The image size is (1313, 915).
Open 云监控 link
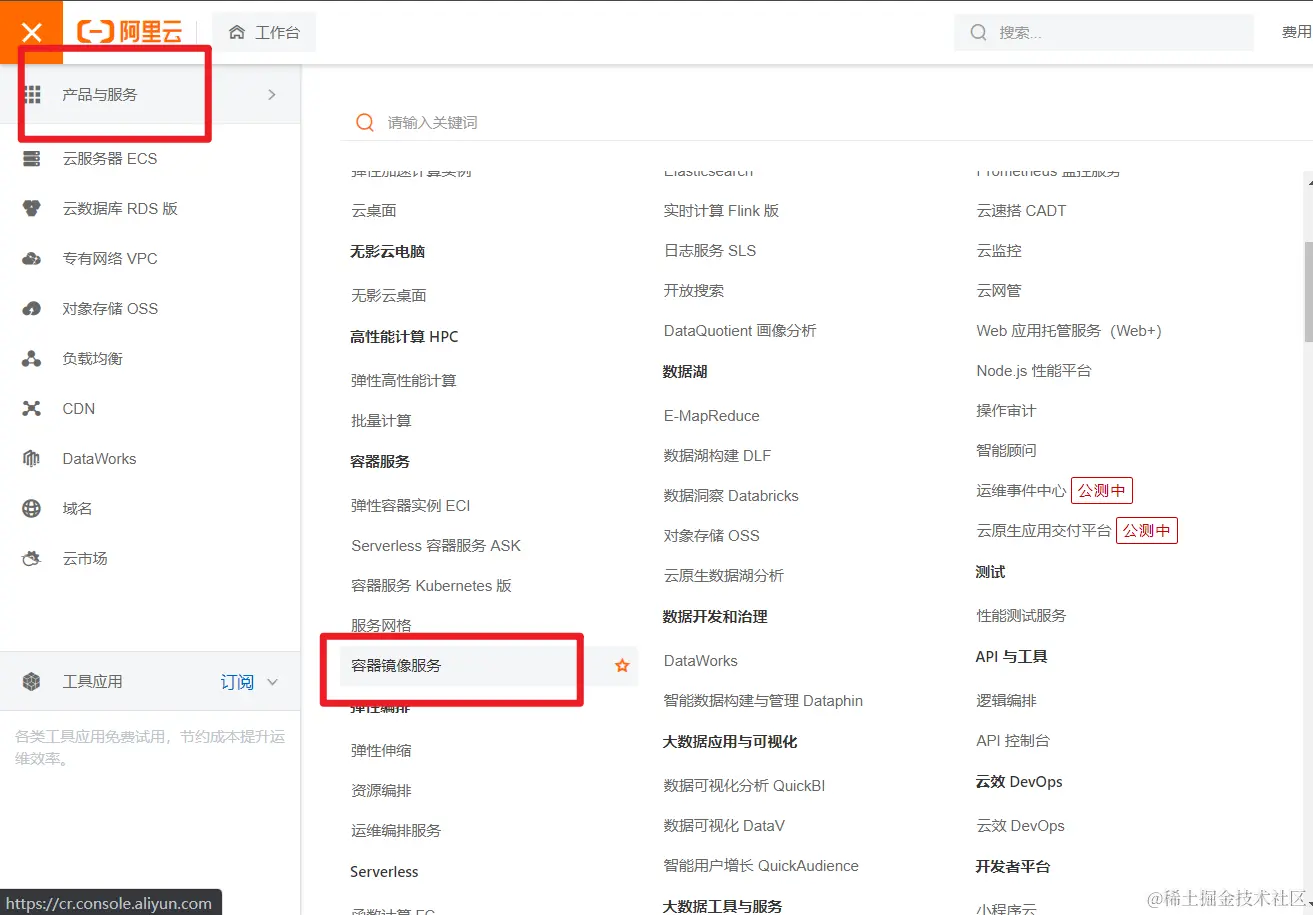click(x=999, y=251)
